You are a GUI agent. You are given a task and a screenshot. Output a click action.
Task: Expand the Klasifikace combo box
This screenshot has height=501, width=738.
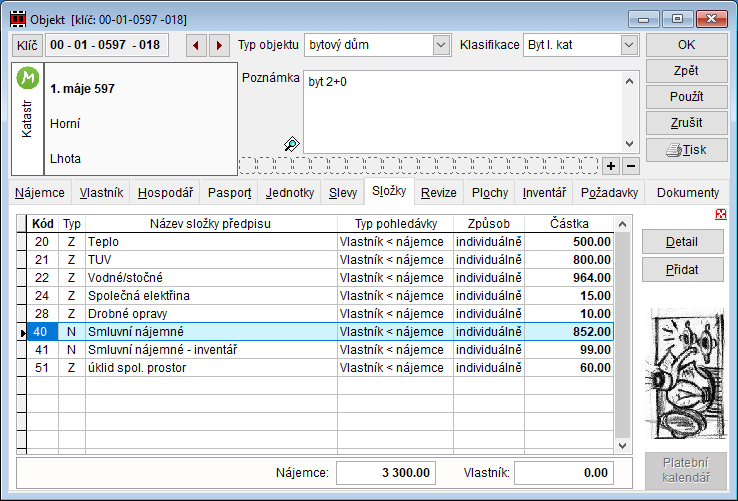[x=628, y=45]
